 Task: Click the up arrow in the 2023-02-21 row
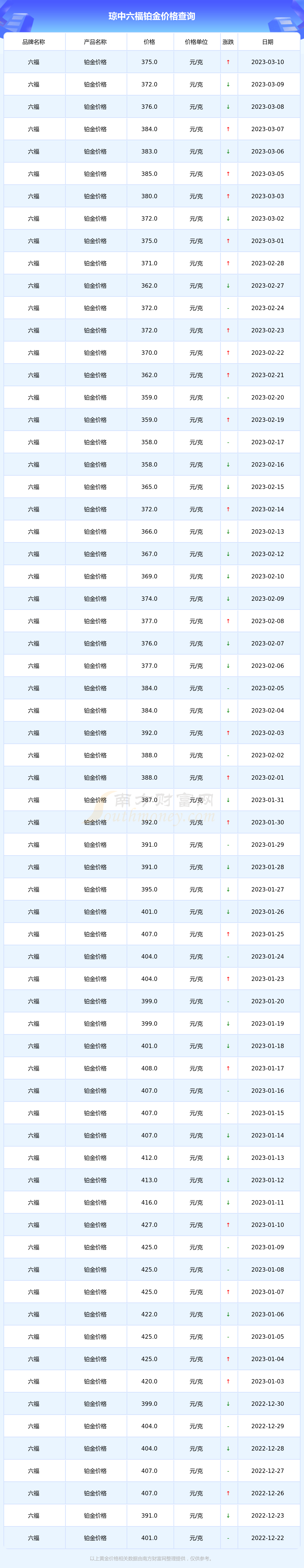pos(228,375)
